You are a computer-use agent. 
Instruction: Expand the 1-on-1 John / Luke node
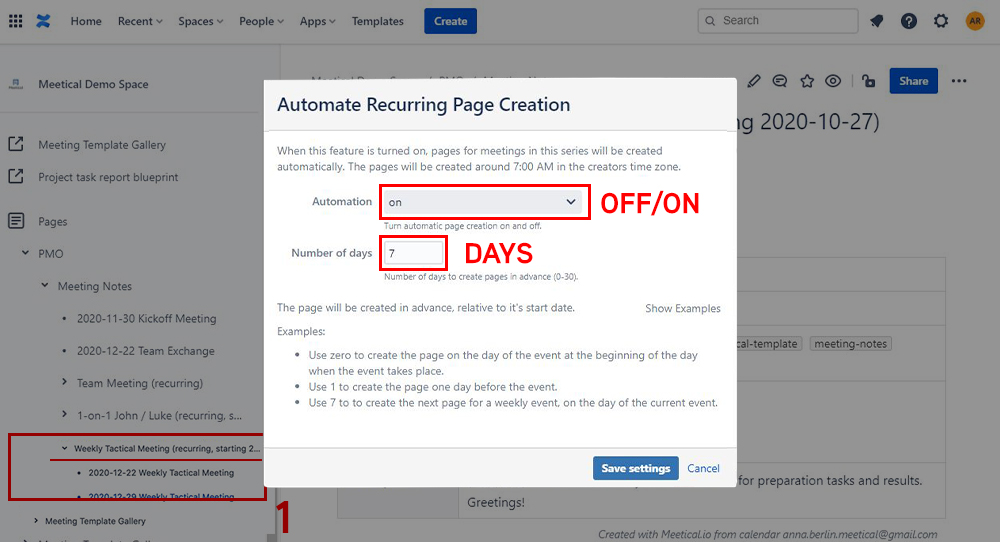point(64,414)
